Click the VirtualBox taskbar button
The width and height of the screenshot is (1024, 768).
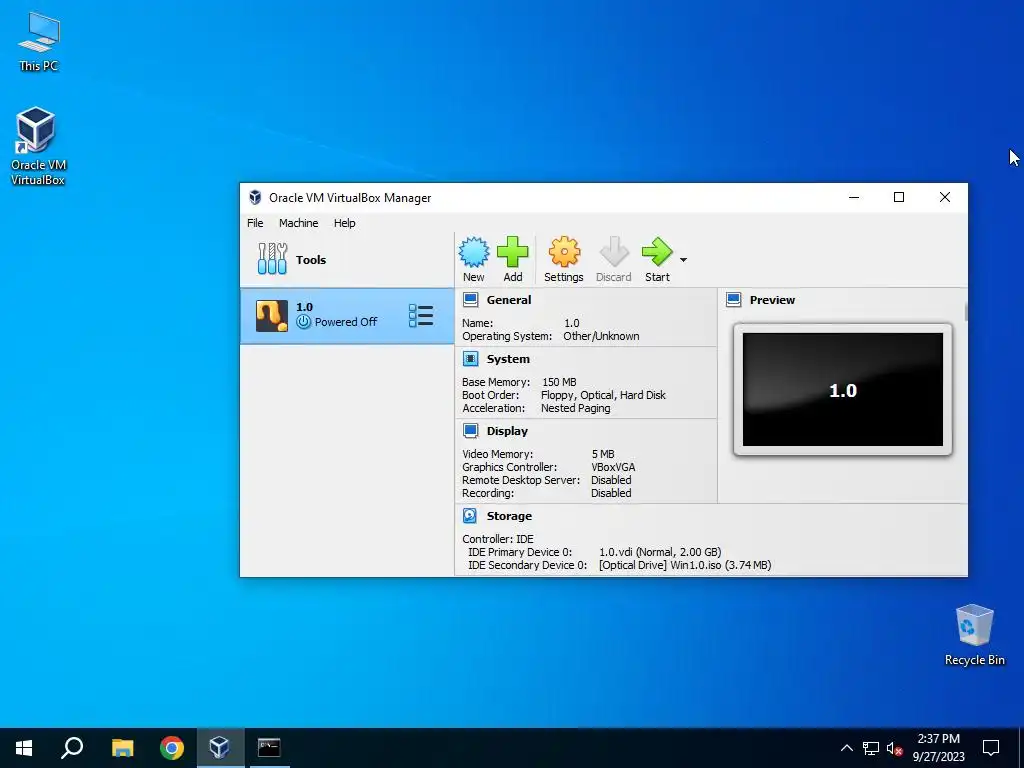pyautogui.click(x=220, y=748)
